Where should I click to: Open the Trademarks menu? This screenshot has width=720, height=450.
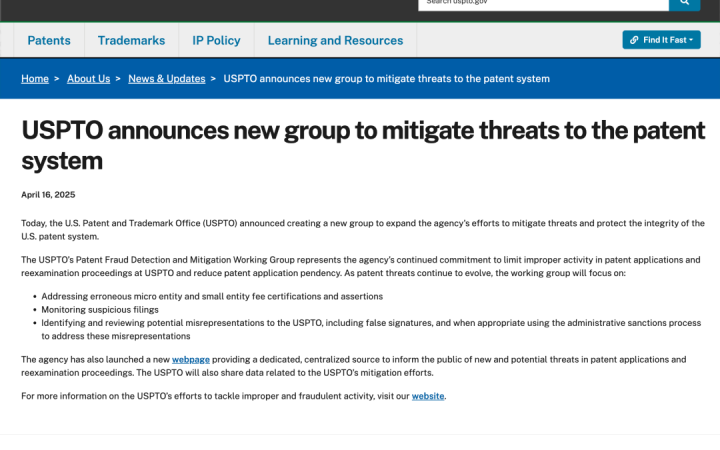(x=131, y=41)
